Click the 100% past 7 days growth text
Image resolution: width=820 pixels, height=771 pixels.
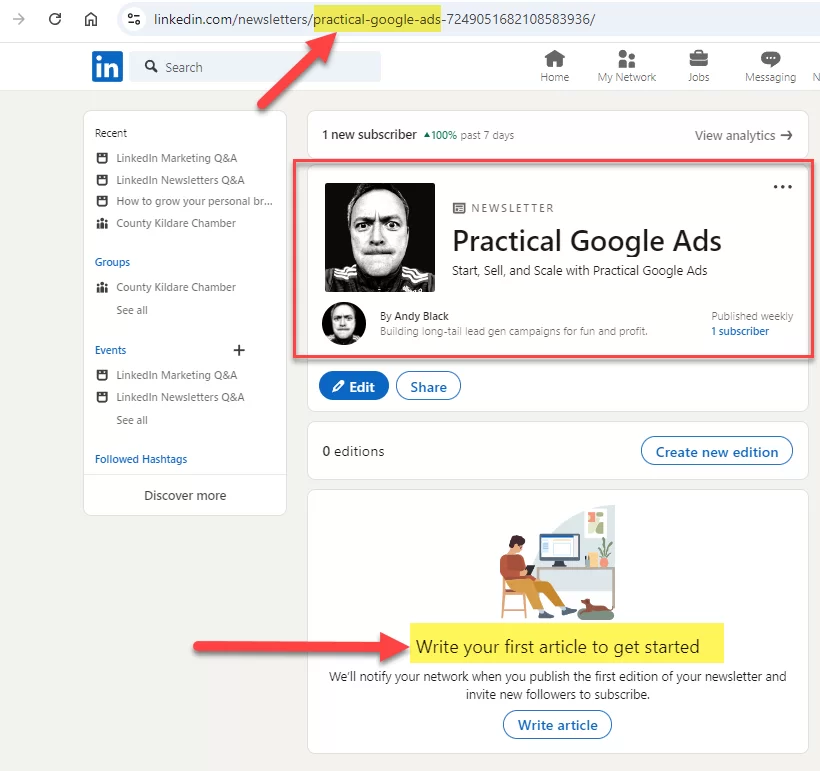coord(469,135)
